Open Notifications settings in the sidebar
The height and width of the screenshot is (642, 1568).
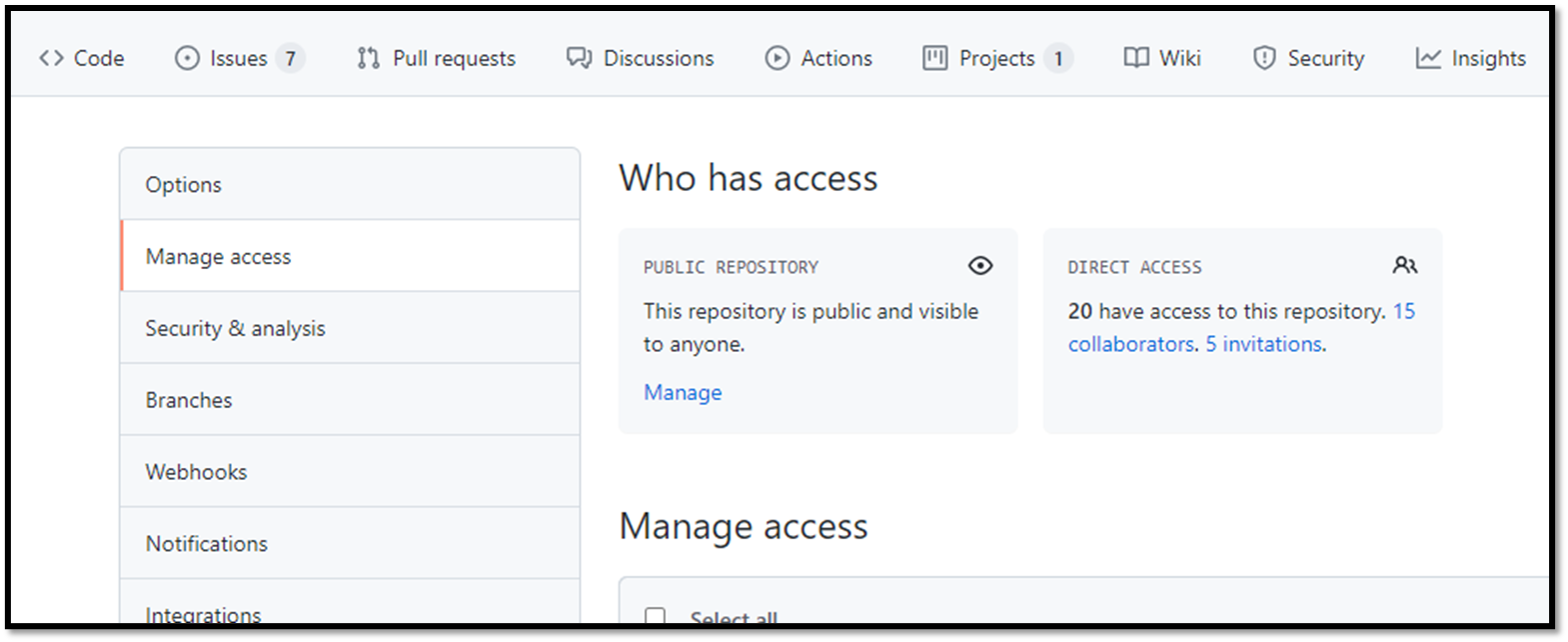coord(350,543)
